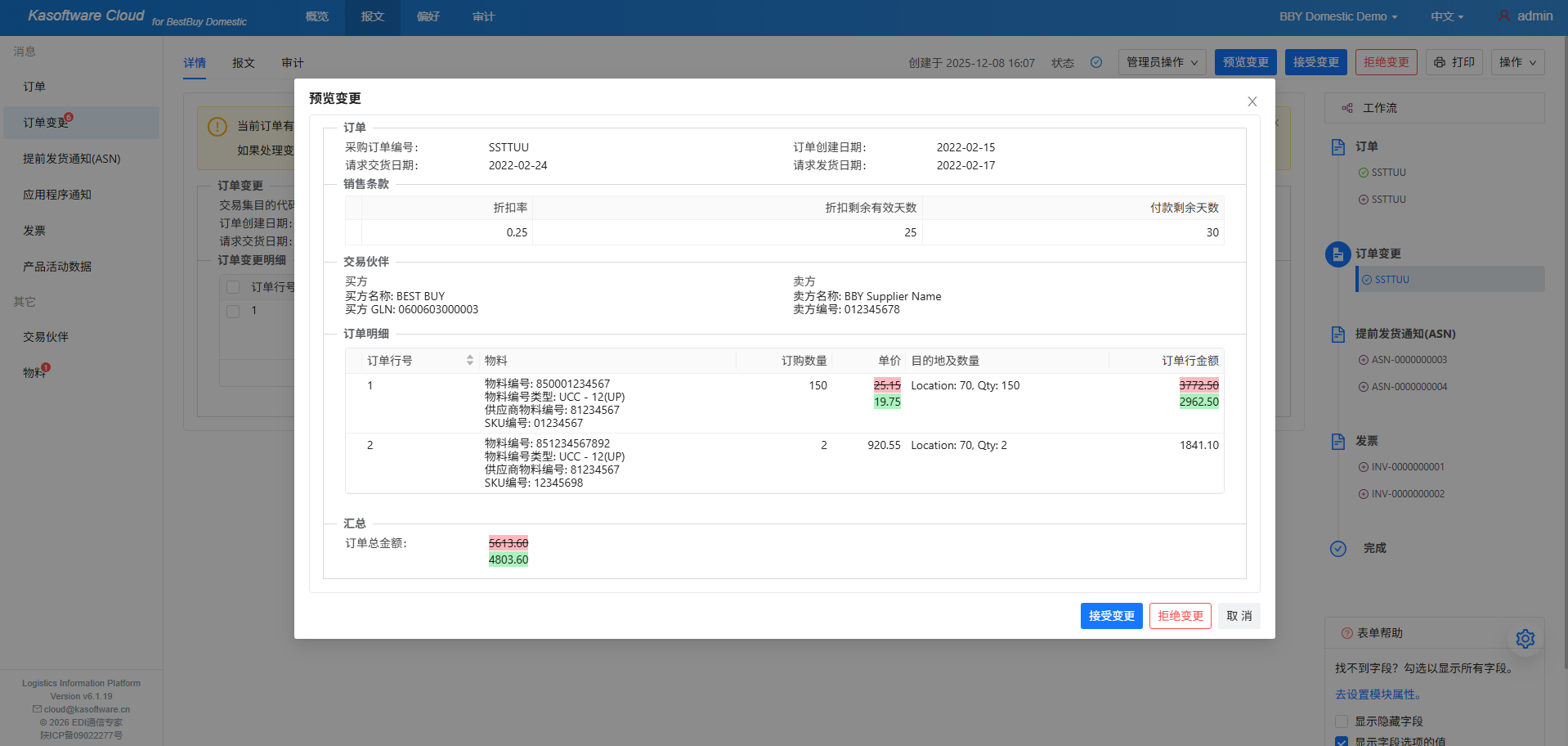
Task: Click the completed checkmark step icon
Action: point(1337,549)
